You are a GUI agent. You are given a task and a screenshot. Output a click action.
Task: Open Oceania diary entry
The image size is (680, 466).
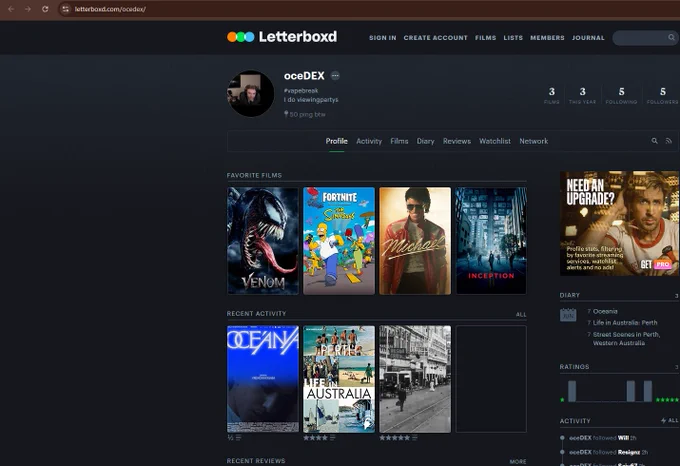605,311
